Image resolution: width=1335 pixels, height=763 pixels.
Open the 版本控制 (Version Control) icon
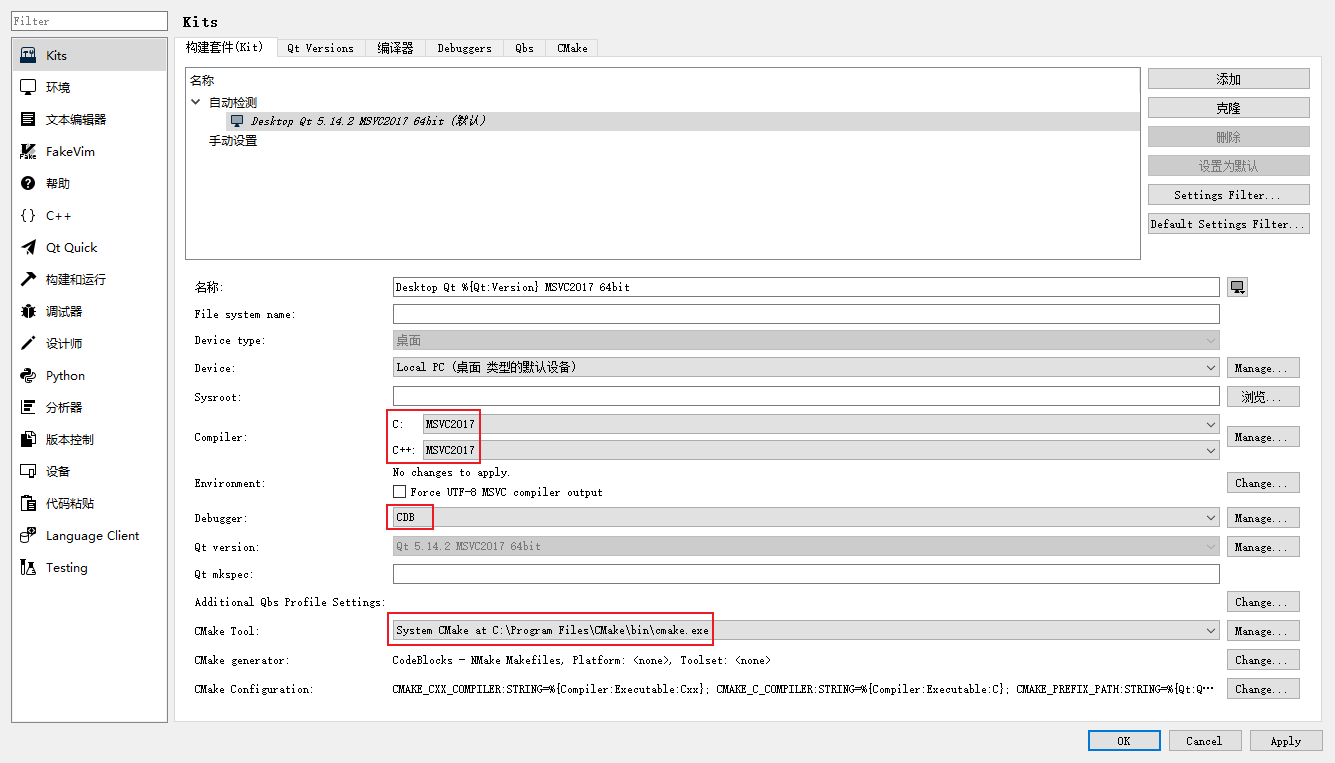click(31, 438)
